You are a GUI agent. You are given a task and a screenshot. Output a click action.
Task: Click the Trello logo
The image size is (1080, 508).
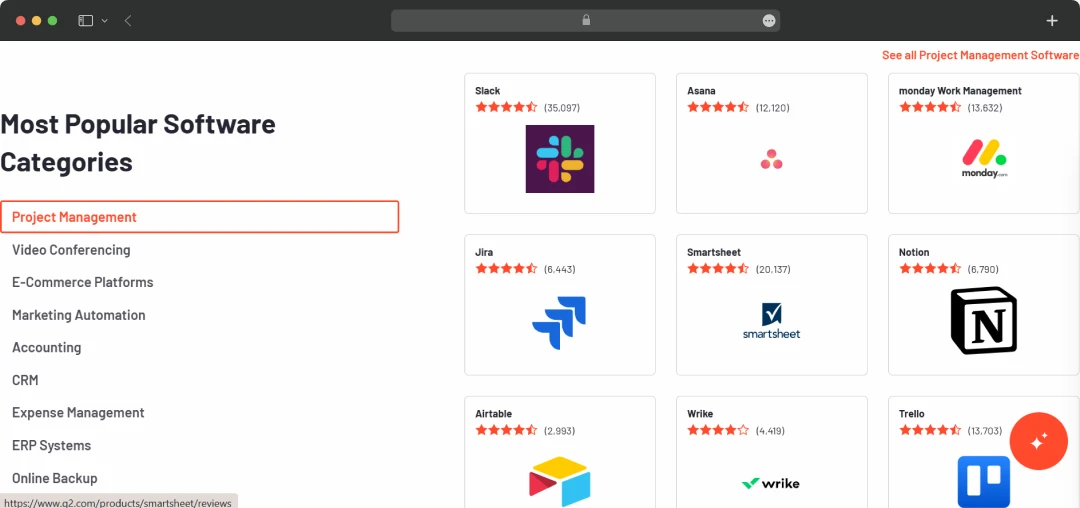click(983, 481)
